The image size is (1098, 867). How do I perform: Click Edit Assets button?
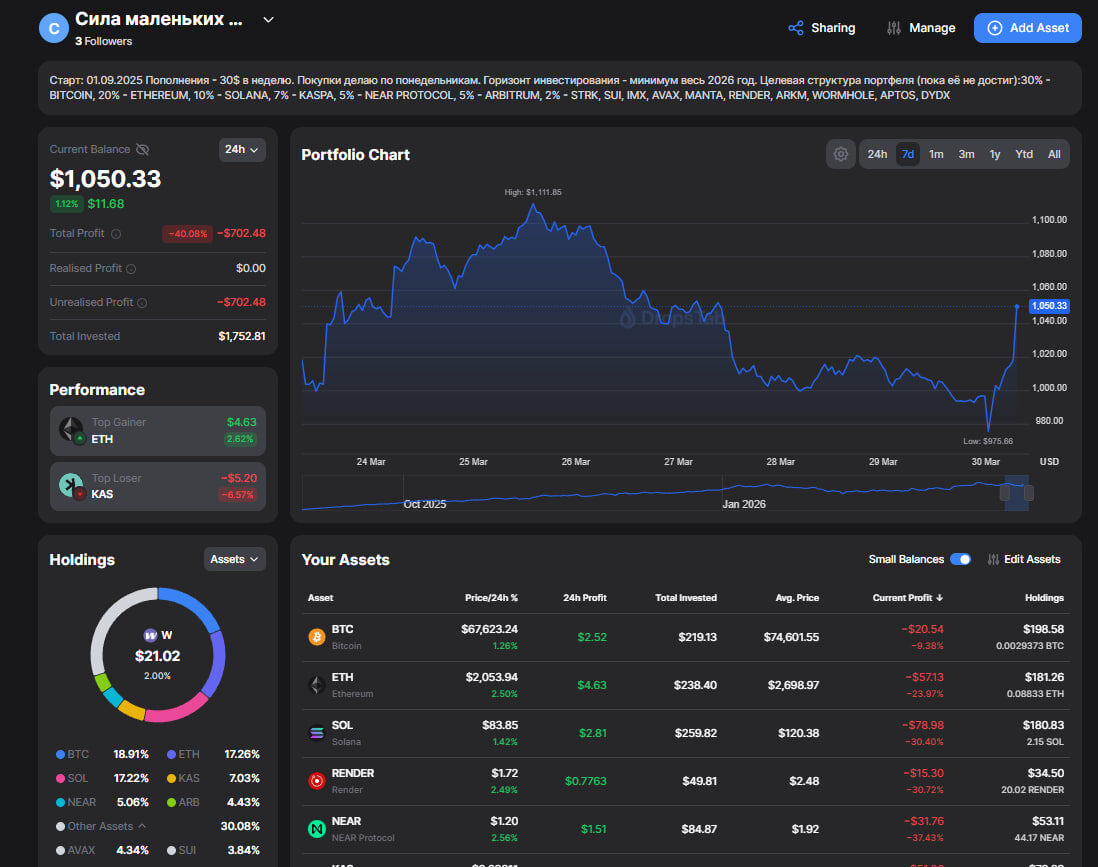point(1024,559)
